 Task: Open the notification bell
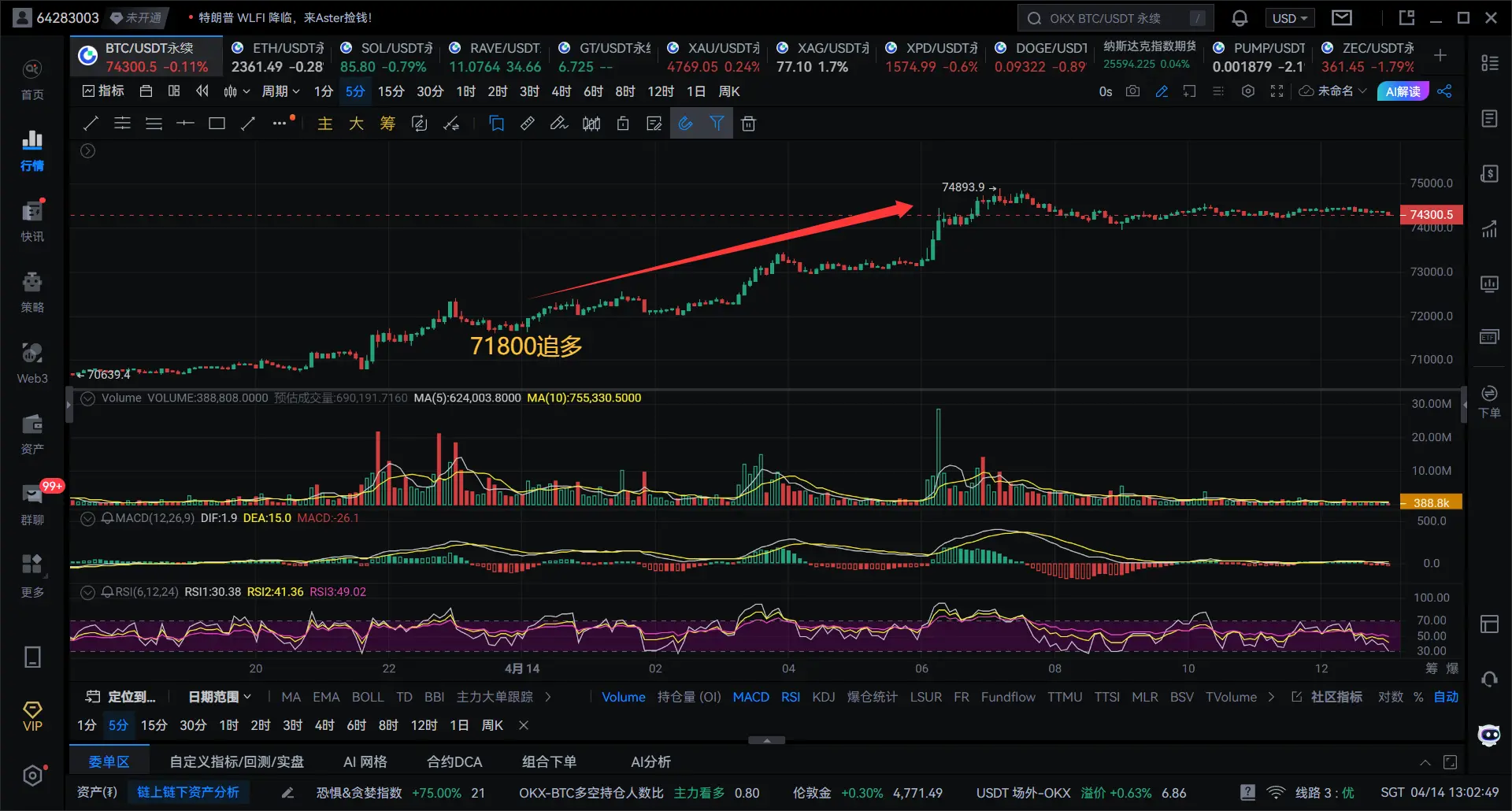[1240, 18]
